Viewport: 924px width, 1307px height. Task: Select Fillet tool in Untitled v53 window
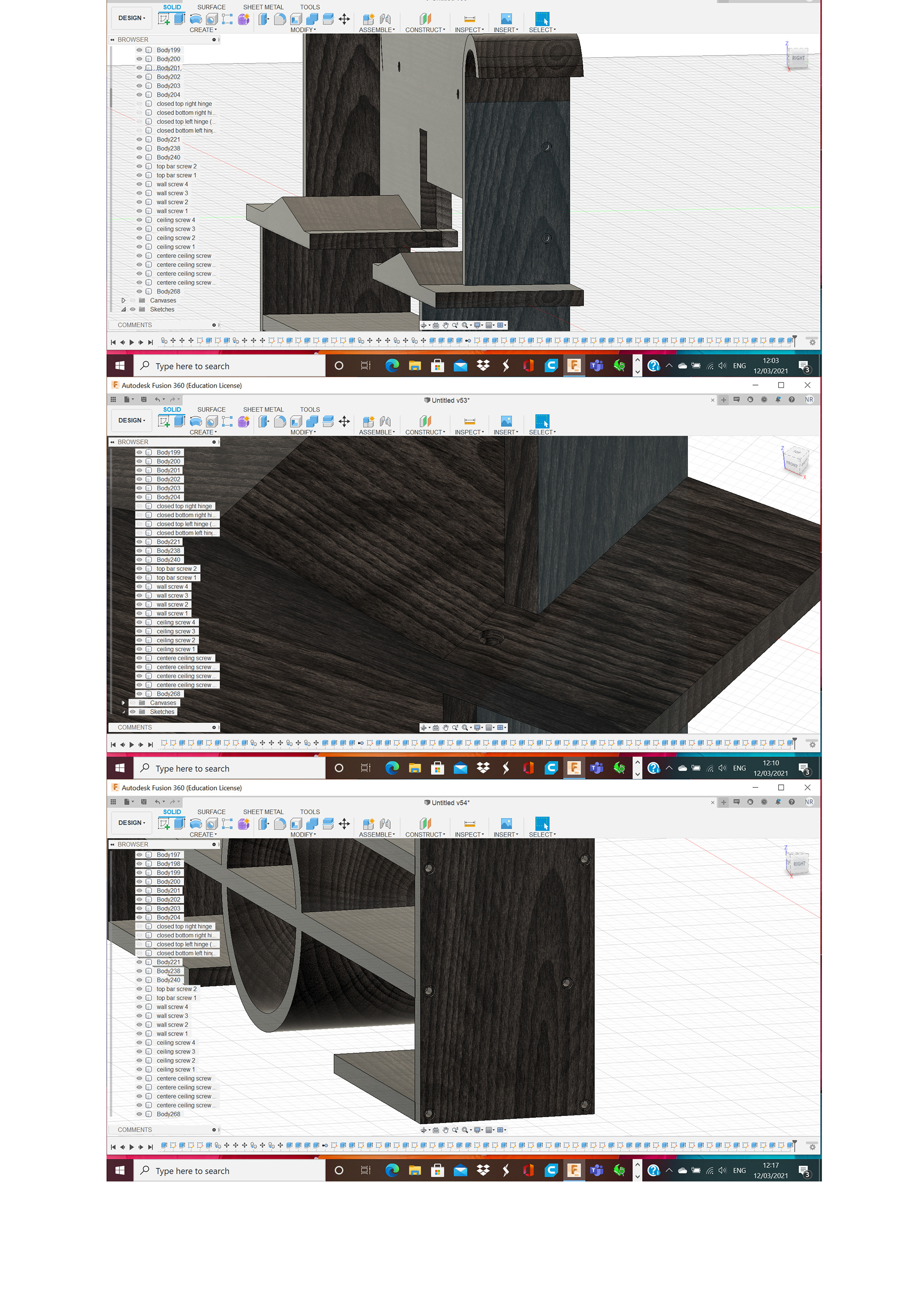point(280,421)
